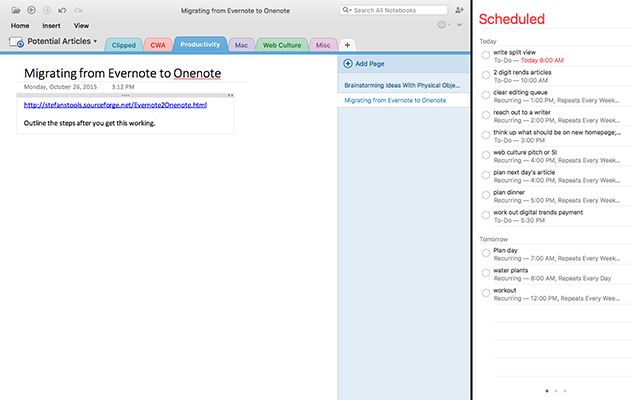This screenshot has width=640, height=400.
Task: Complete the plan next day's article reminder
Action: (486, 175)
